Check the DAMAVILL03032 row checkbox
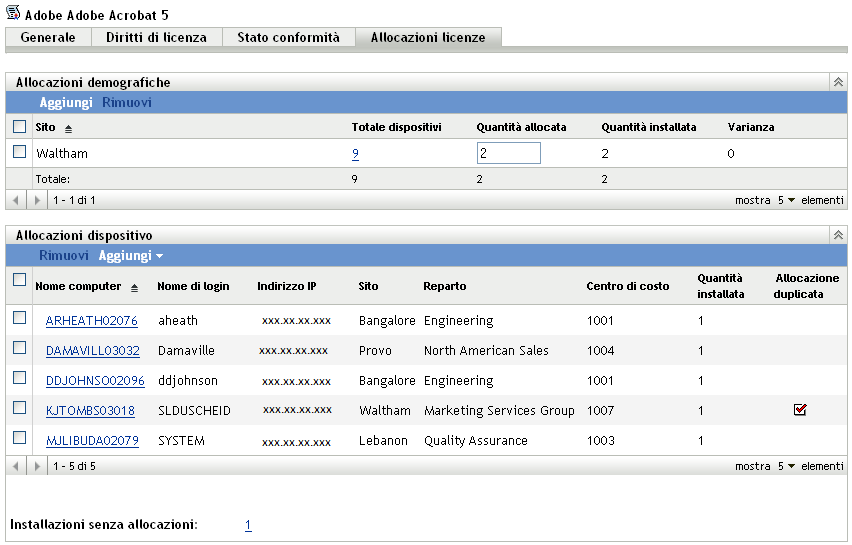Screen dimensions: 852x545 20,348
